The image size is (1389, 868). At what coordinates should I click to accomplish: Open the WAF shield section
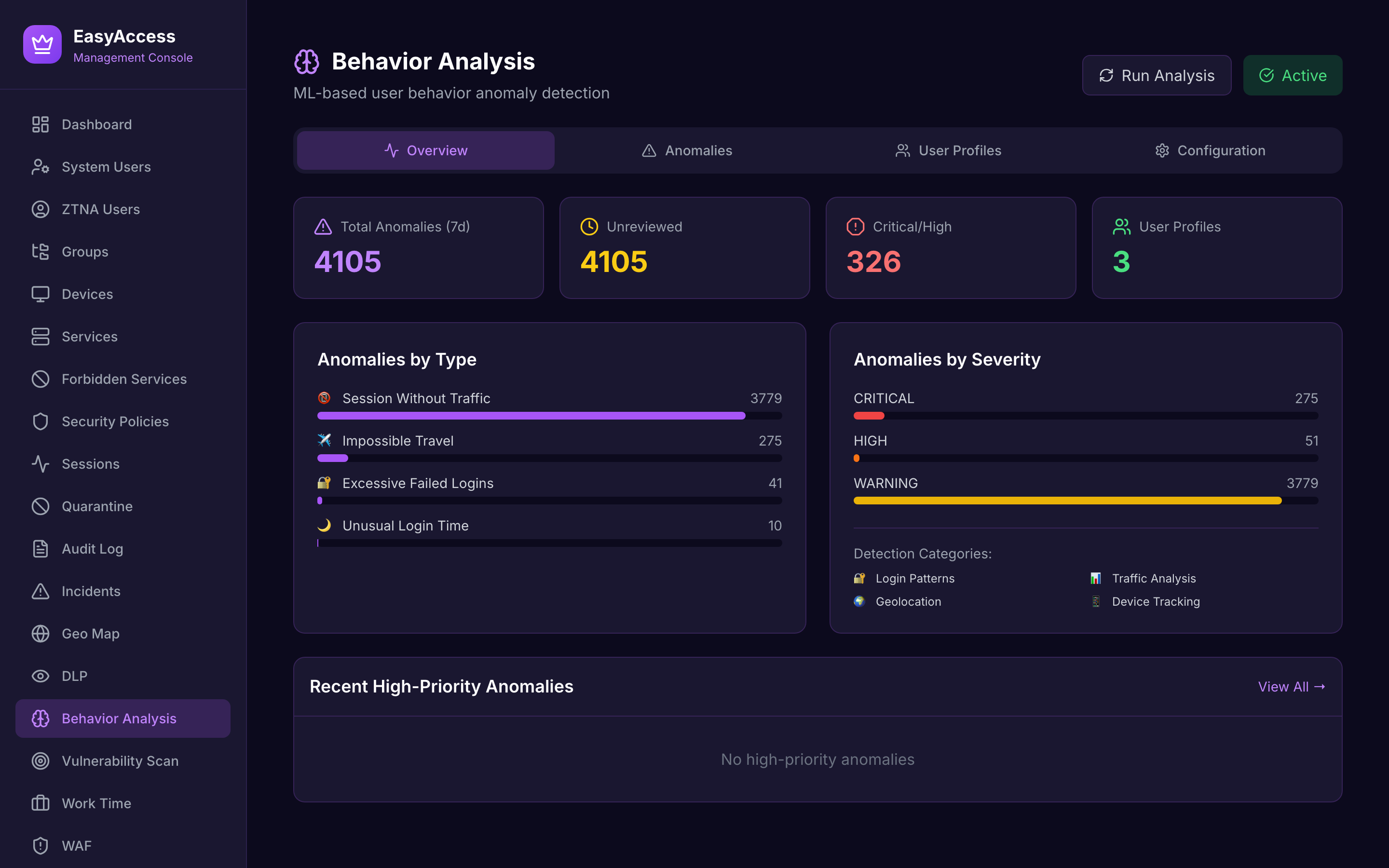click(x=40, y=845)
